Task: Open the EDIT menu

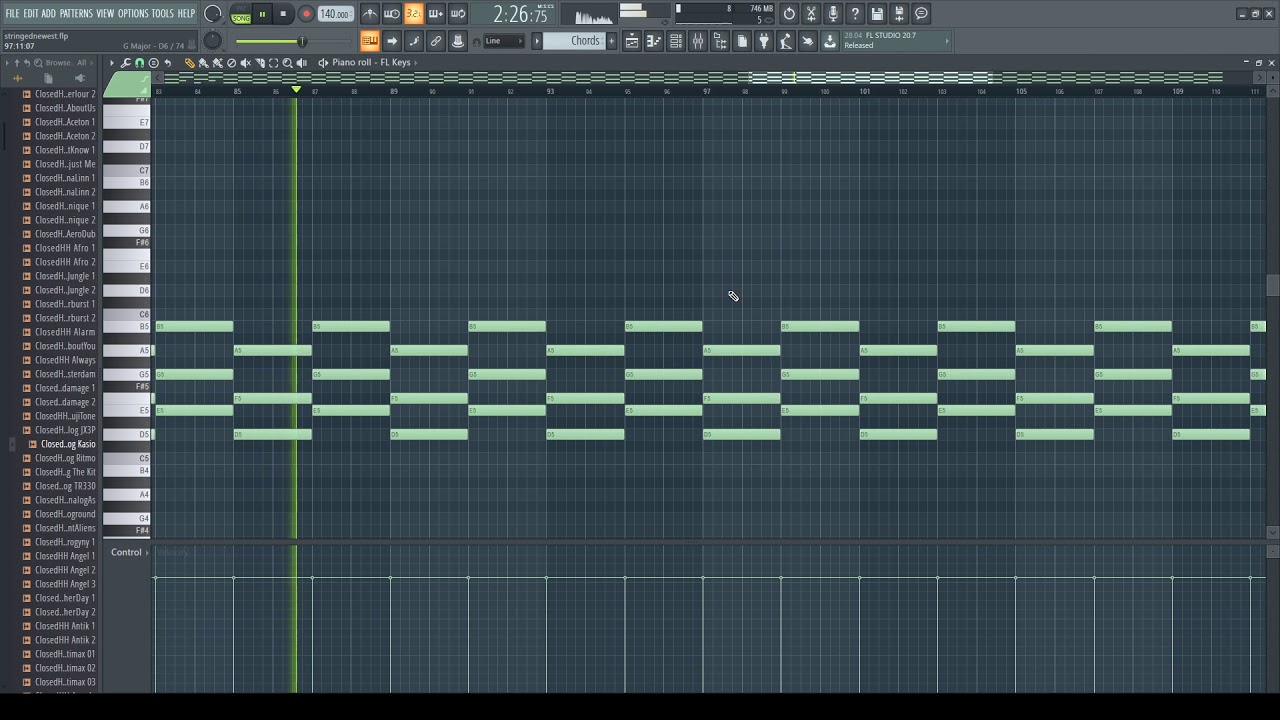Action: [x=31, y=14]
